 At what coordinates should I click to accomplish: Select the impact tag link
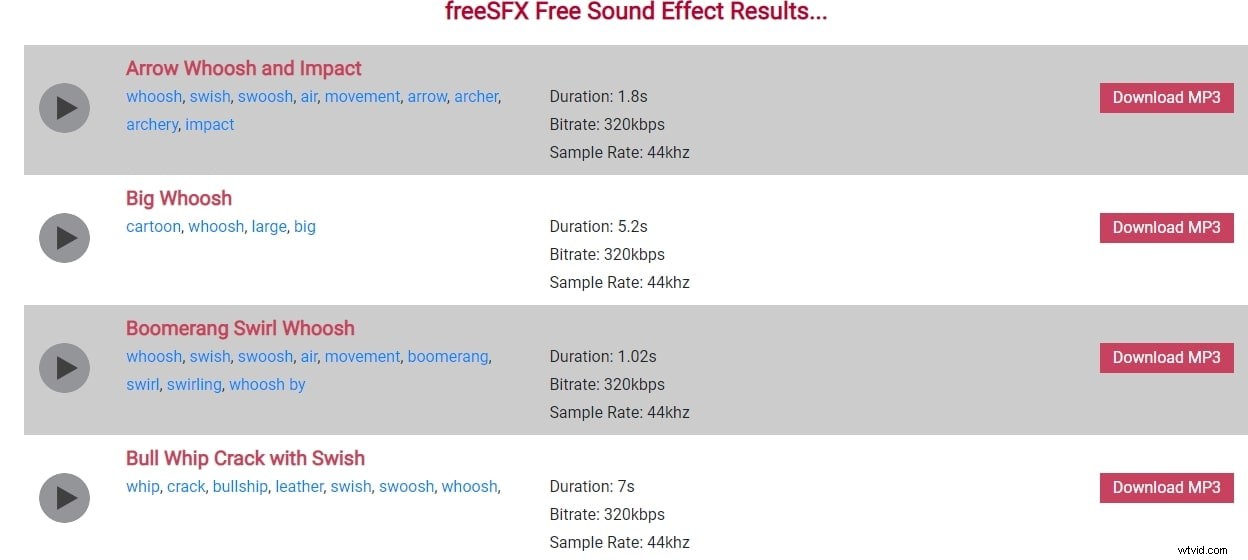click(210, 125)
